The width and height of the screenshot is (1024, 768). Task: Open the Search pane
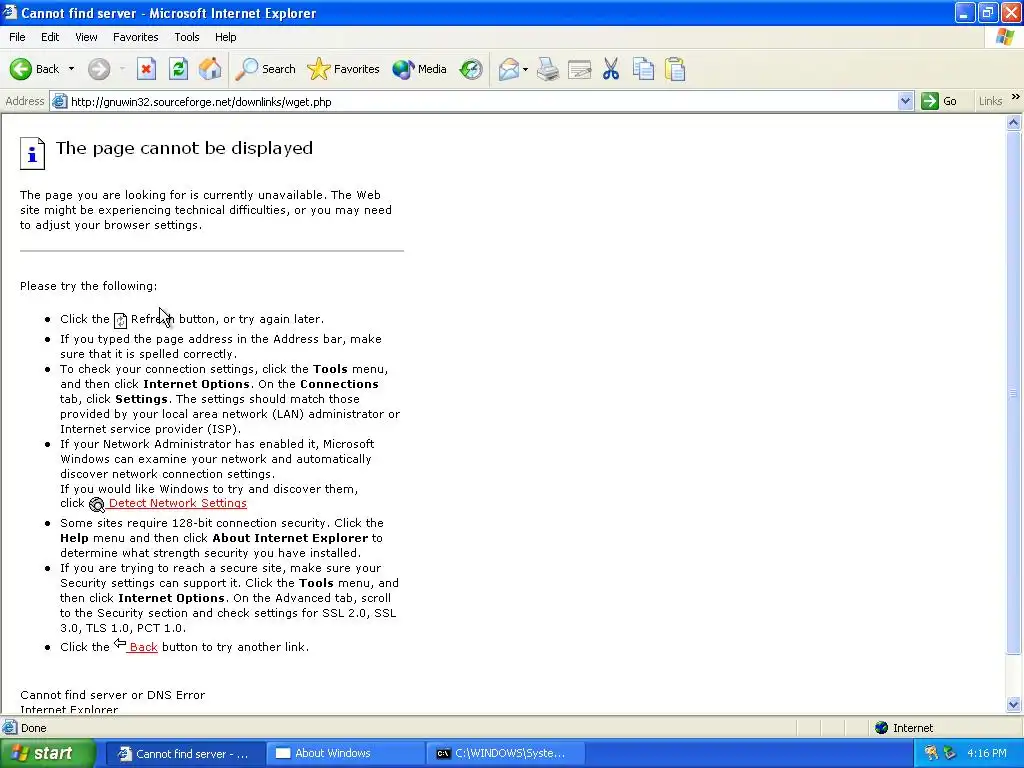click(265, 69)
